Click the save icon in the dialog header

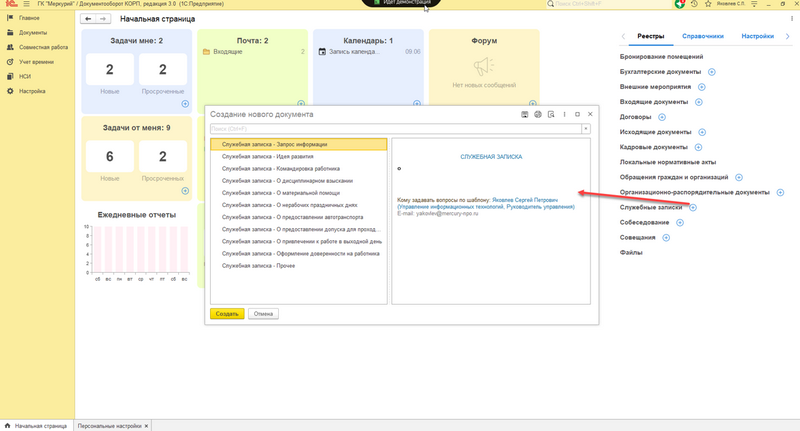525,115
